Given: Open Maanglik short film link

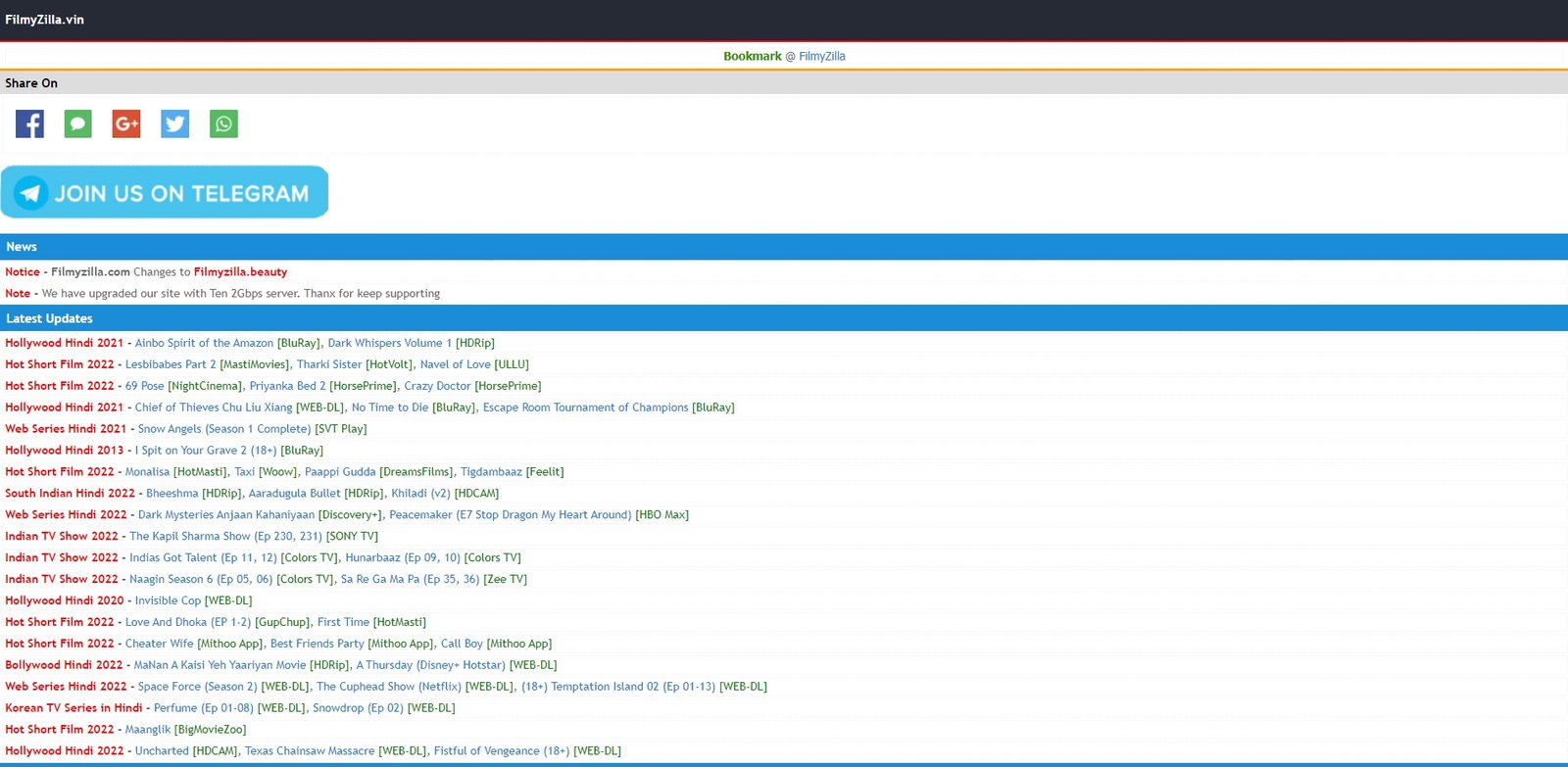Looking at the screenshot, I should [x=148, y=731].
